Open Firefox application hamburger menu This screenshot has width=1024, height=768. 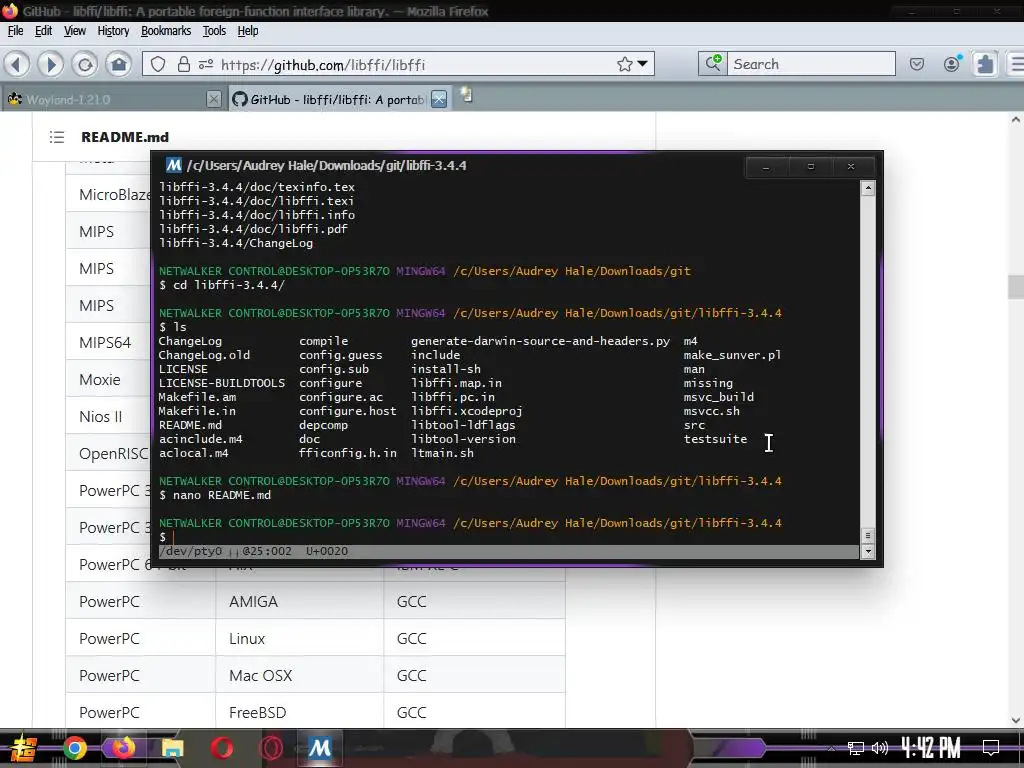click(x=1016, y=64)
